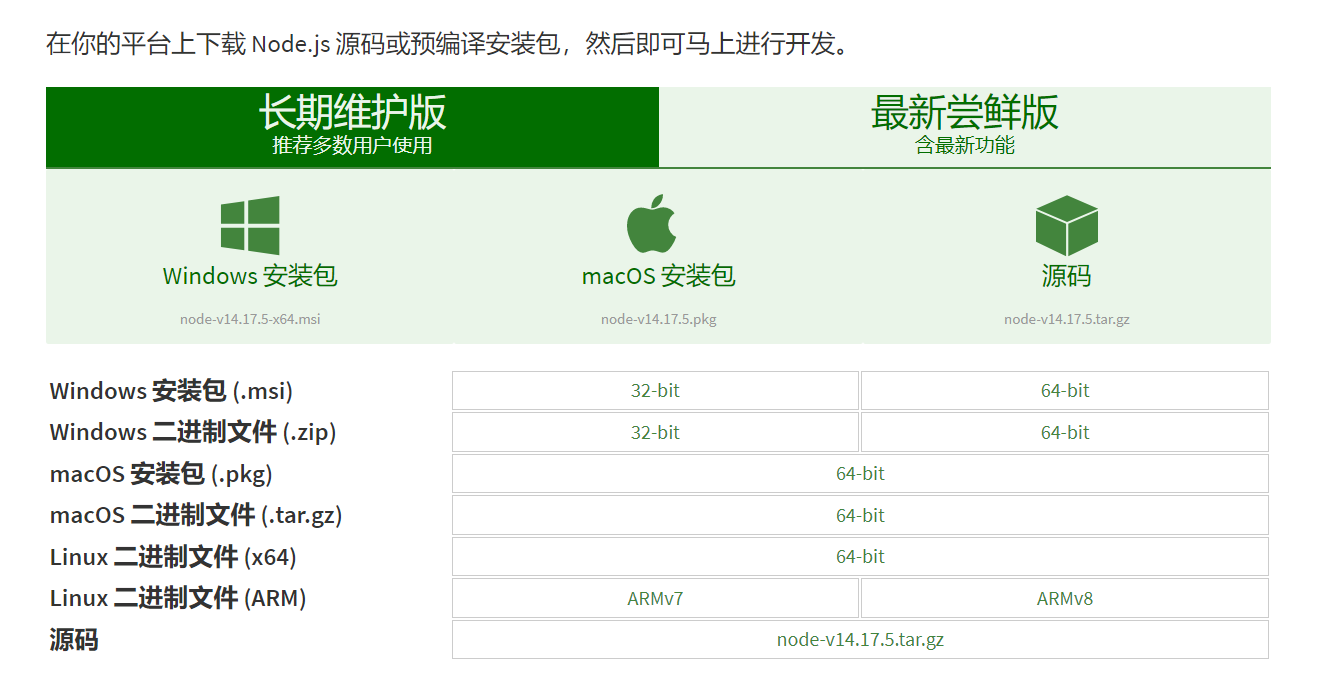1328x698 pixels.
Task: Click the Apple macOS logo icon
Action: pyautogui.click(x=652, y=224)
